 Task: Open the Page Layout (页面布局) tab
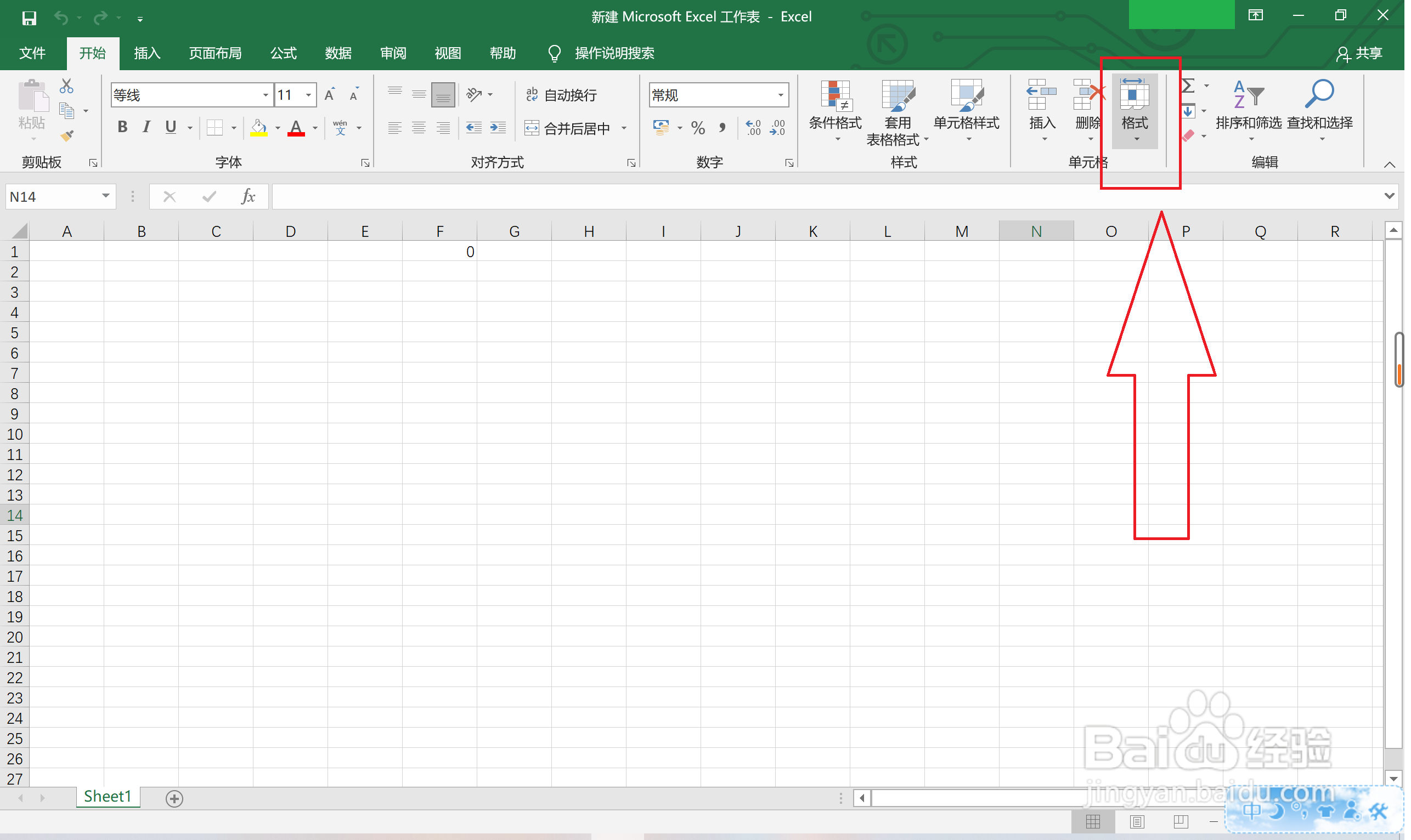[216, 53]
